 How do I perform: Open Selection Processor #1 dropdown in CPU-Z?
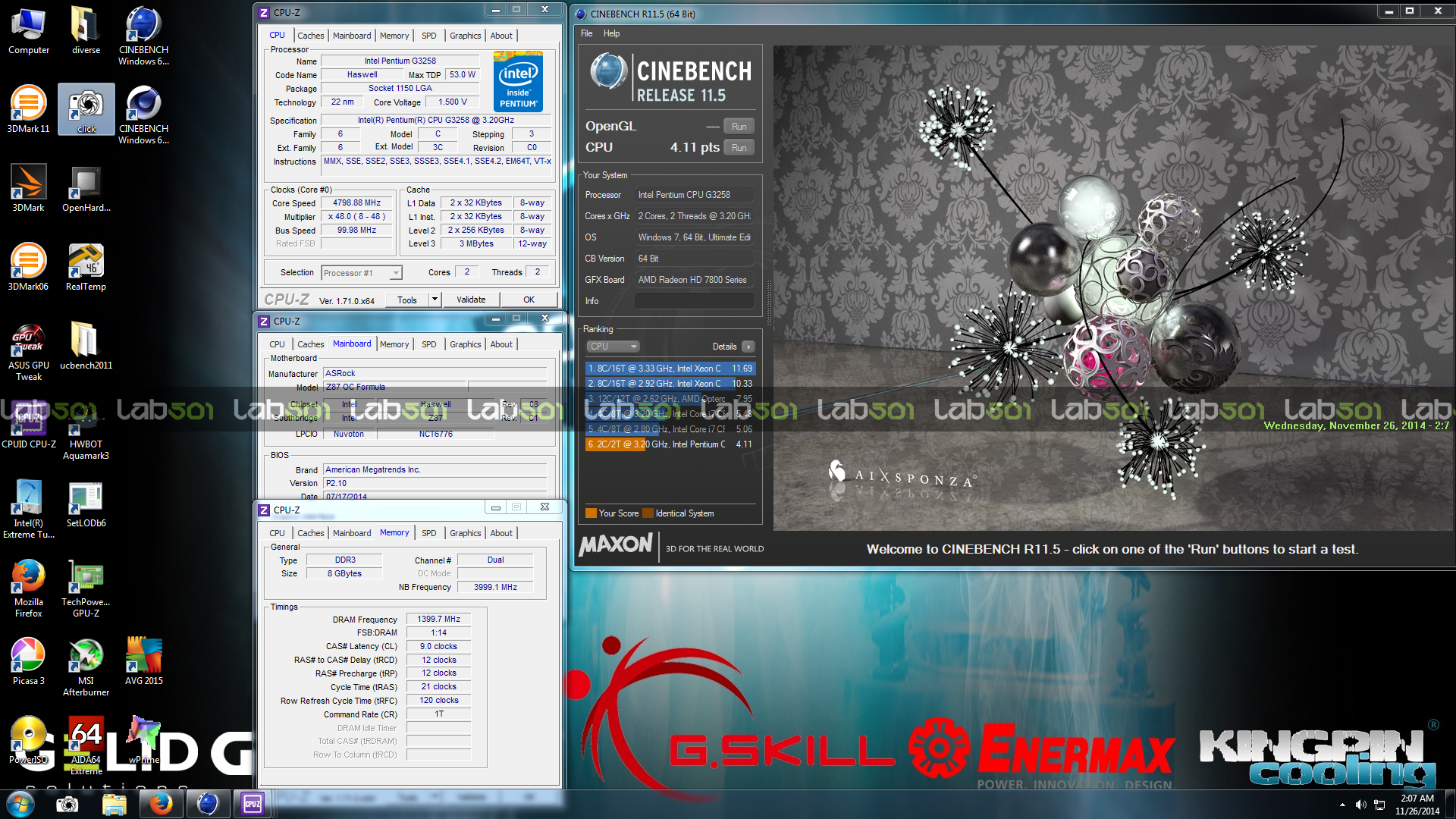coord(362,273)
